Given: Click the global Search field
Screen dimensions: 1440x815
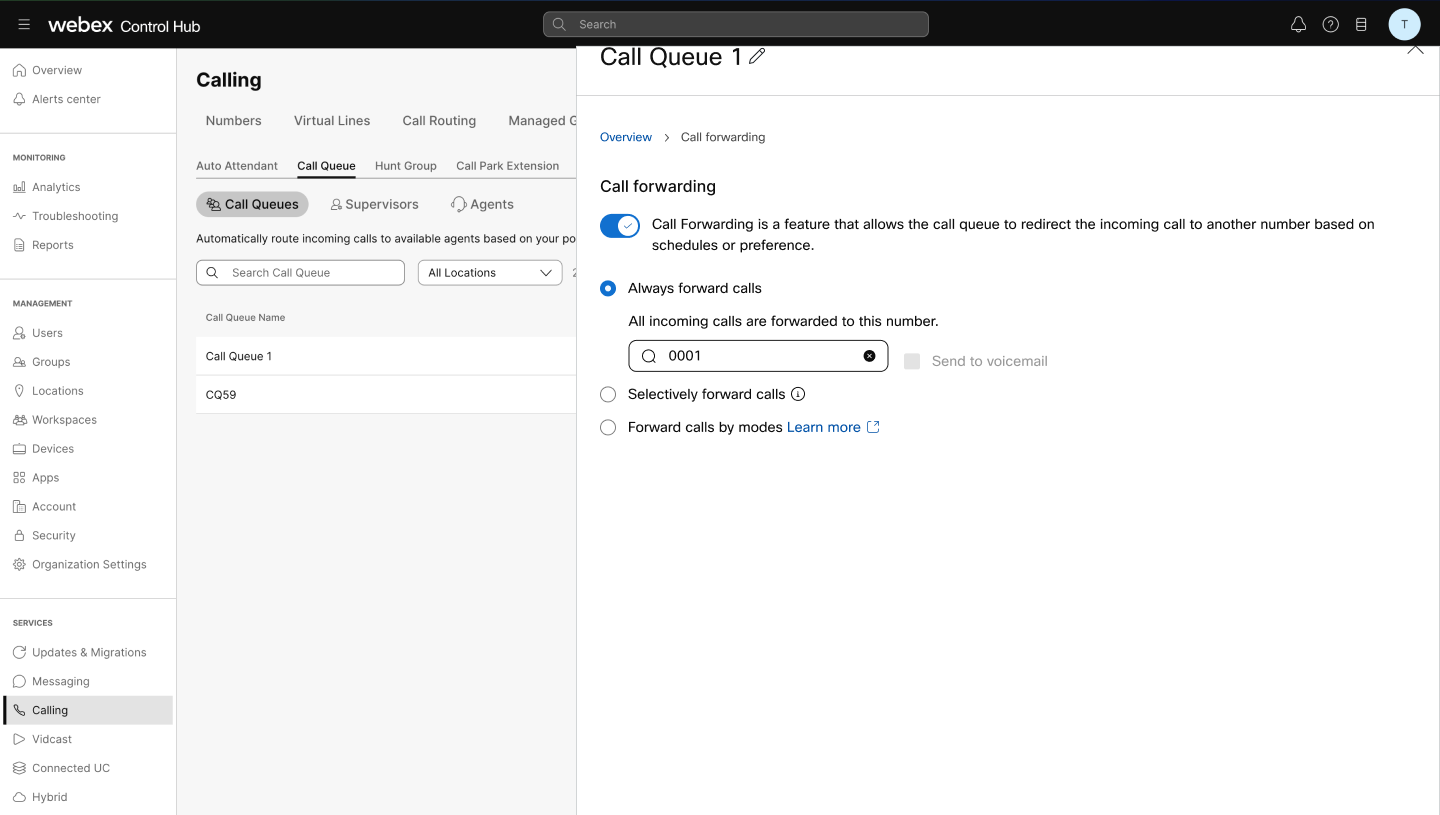Looking at the screenshot, I should pos(736,24).
